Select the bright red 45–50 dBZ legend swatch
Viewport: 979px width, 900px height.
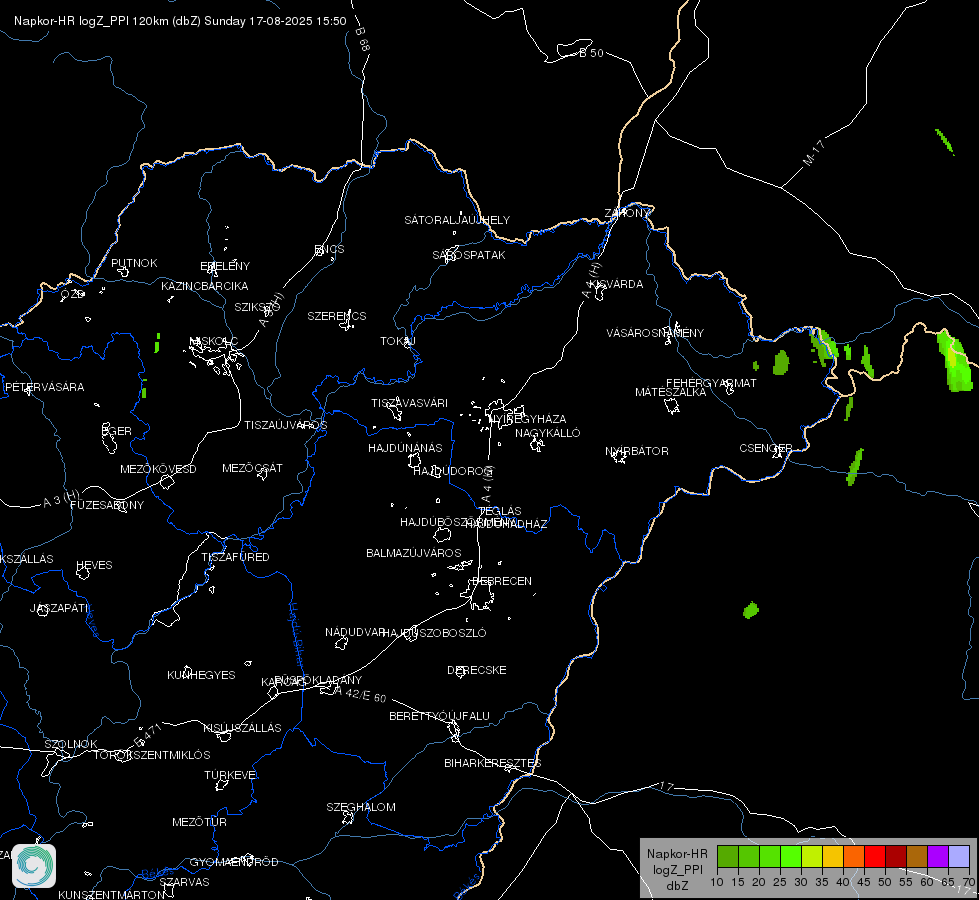coord(875,856)
